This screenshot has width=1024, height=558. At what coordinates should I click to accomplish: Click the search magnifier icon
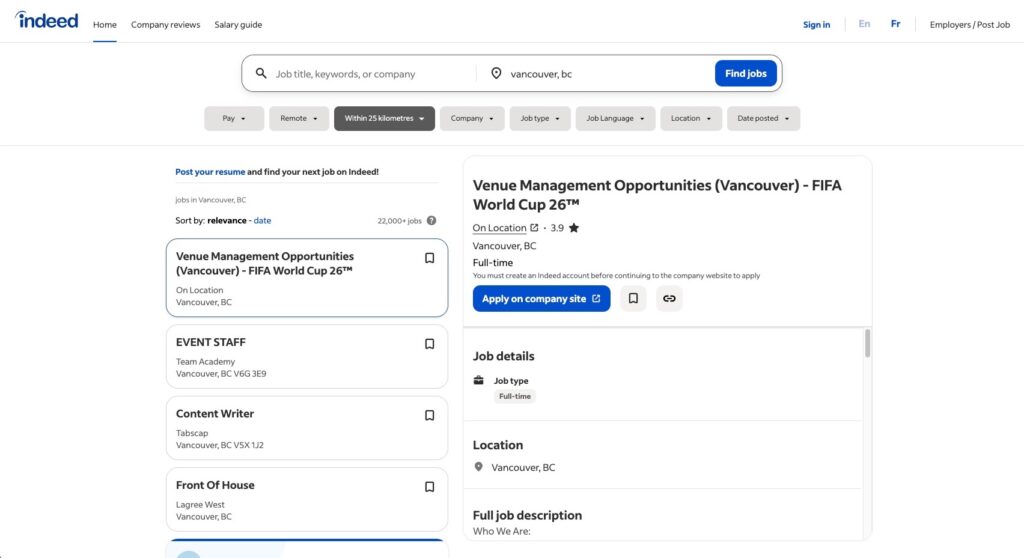(x=261, y=74)
